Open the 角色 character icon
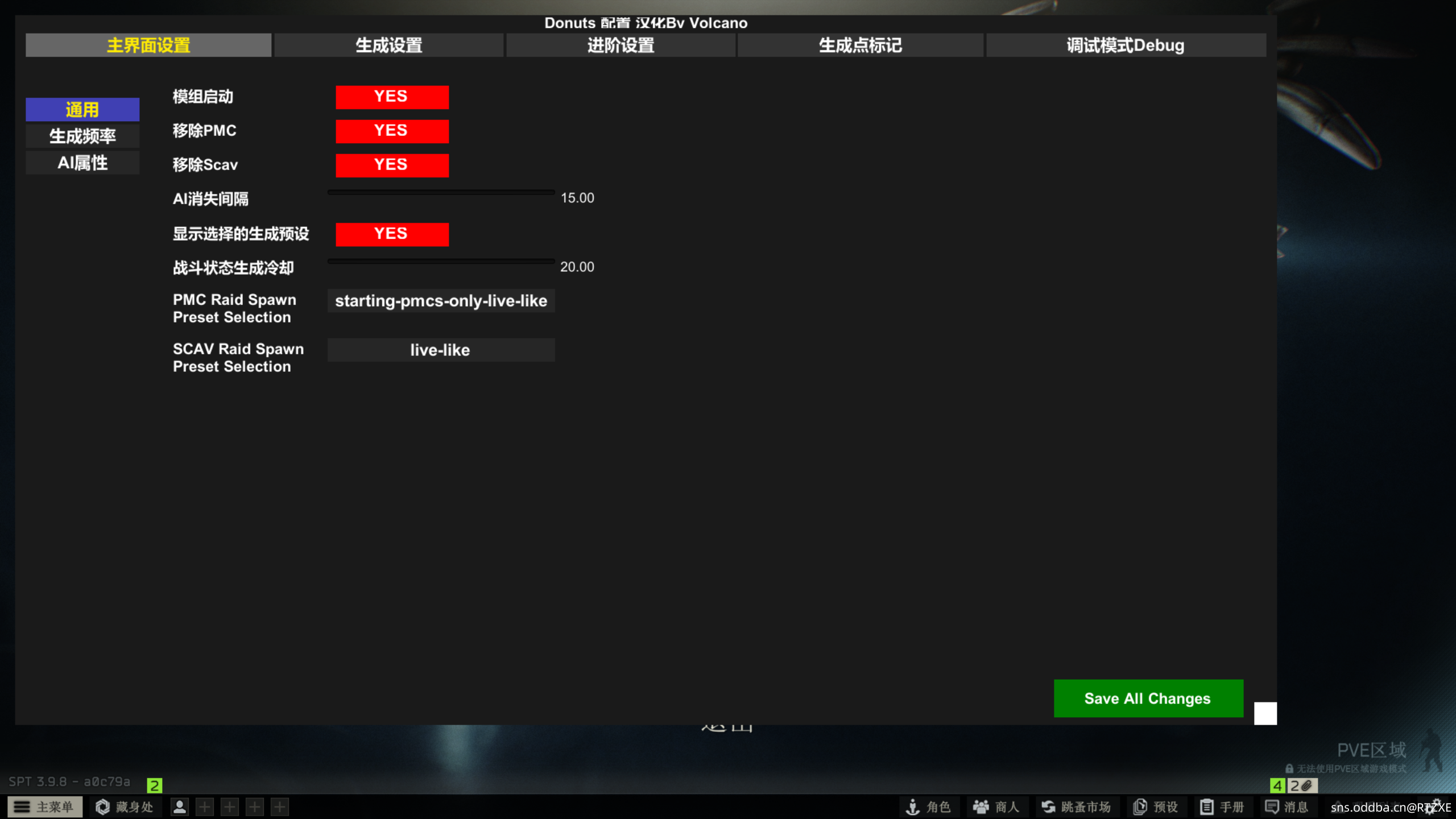1456x819 pixels. click(x=913, y=806)
